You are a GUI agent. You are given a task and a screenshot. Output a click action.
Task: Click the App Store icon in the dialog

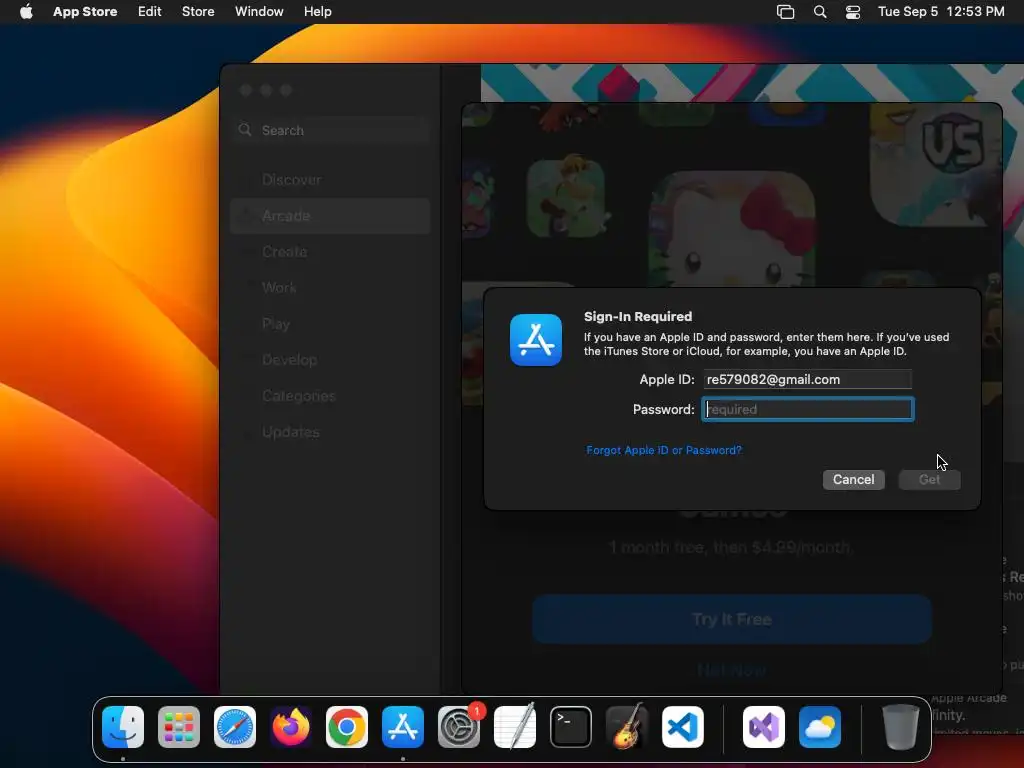[x=536, y=340]
